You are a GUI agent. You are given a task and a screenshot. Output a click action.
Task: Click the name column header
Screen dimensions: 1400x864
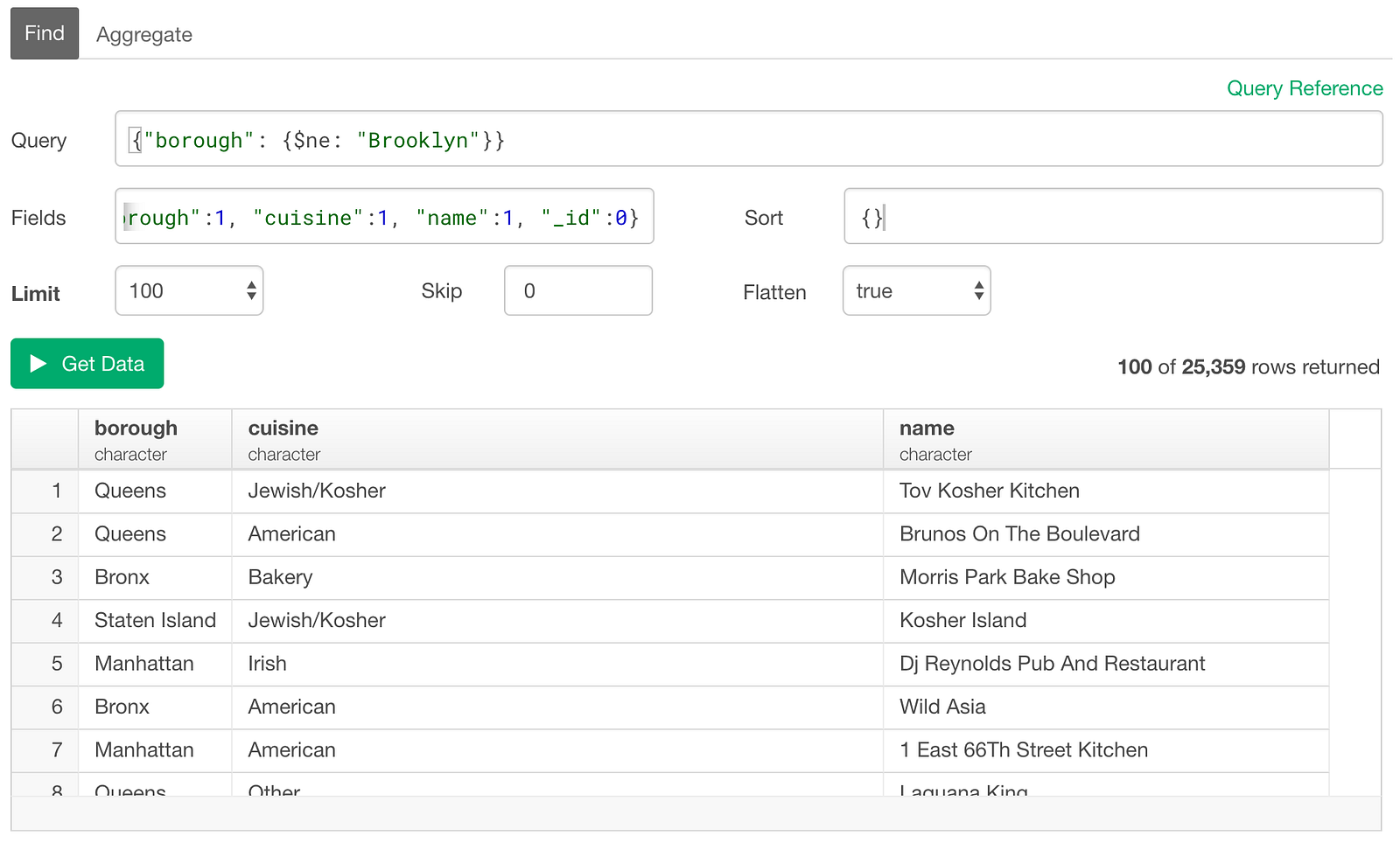[x=1105, y=440]
